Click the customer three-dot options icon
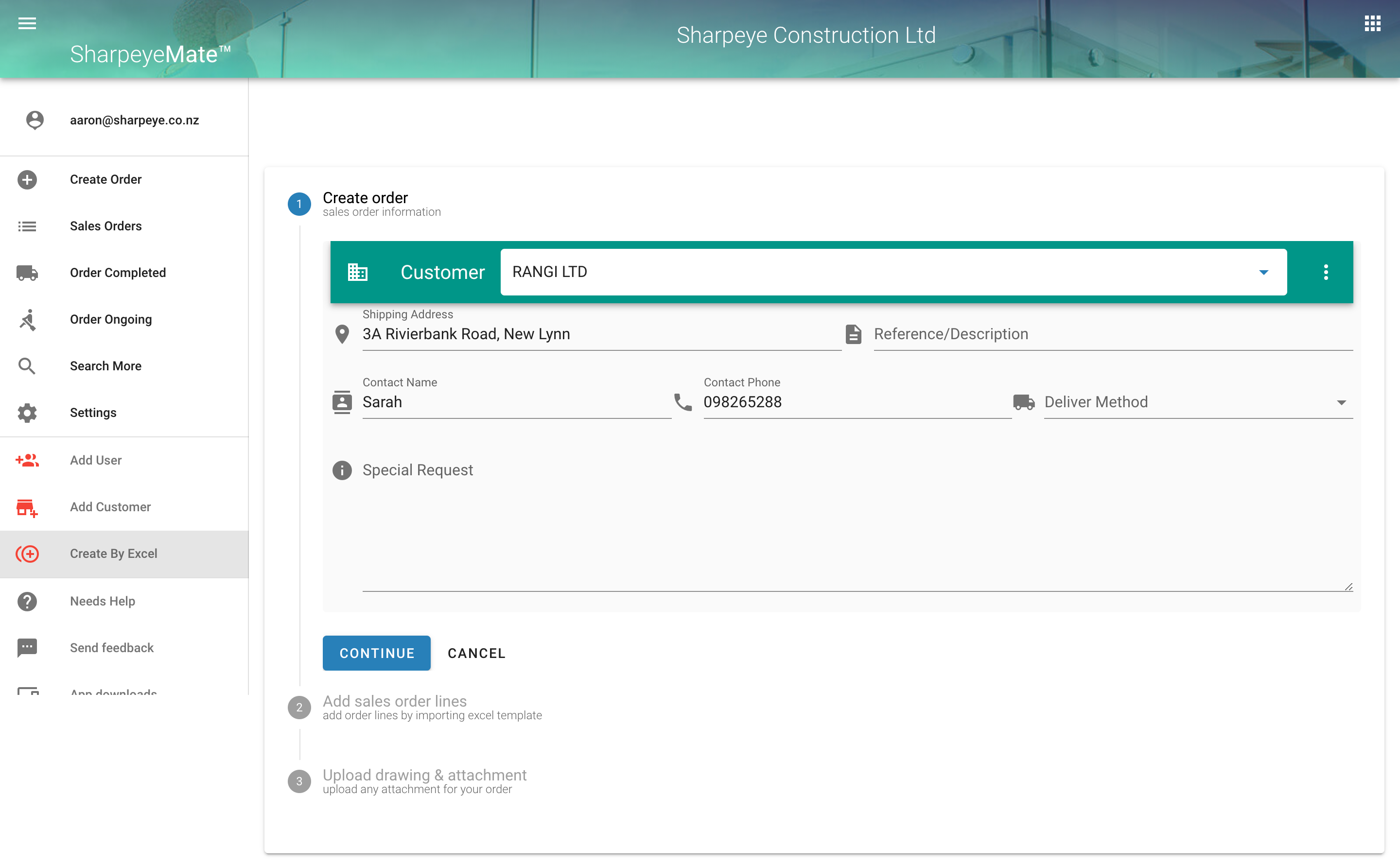This screenshot has height=865, width=1400. pos(1326,272)
